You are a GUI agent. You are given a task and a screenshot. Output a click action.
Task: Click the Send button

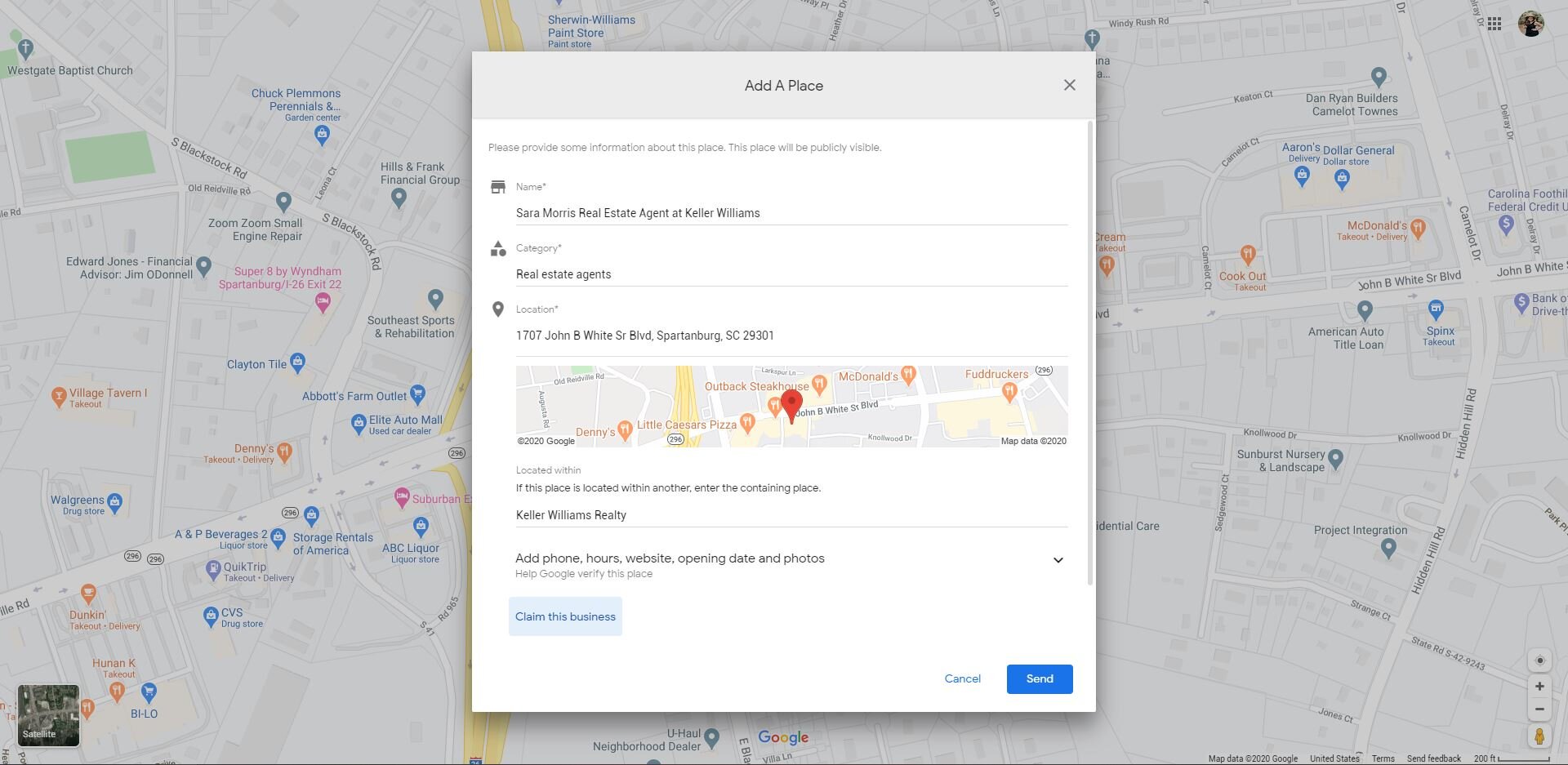point(1040,678)
